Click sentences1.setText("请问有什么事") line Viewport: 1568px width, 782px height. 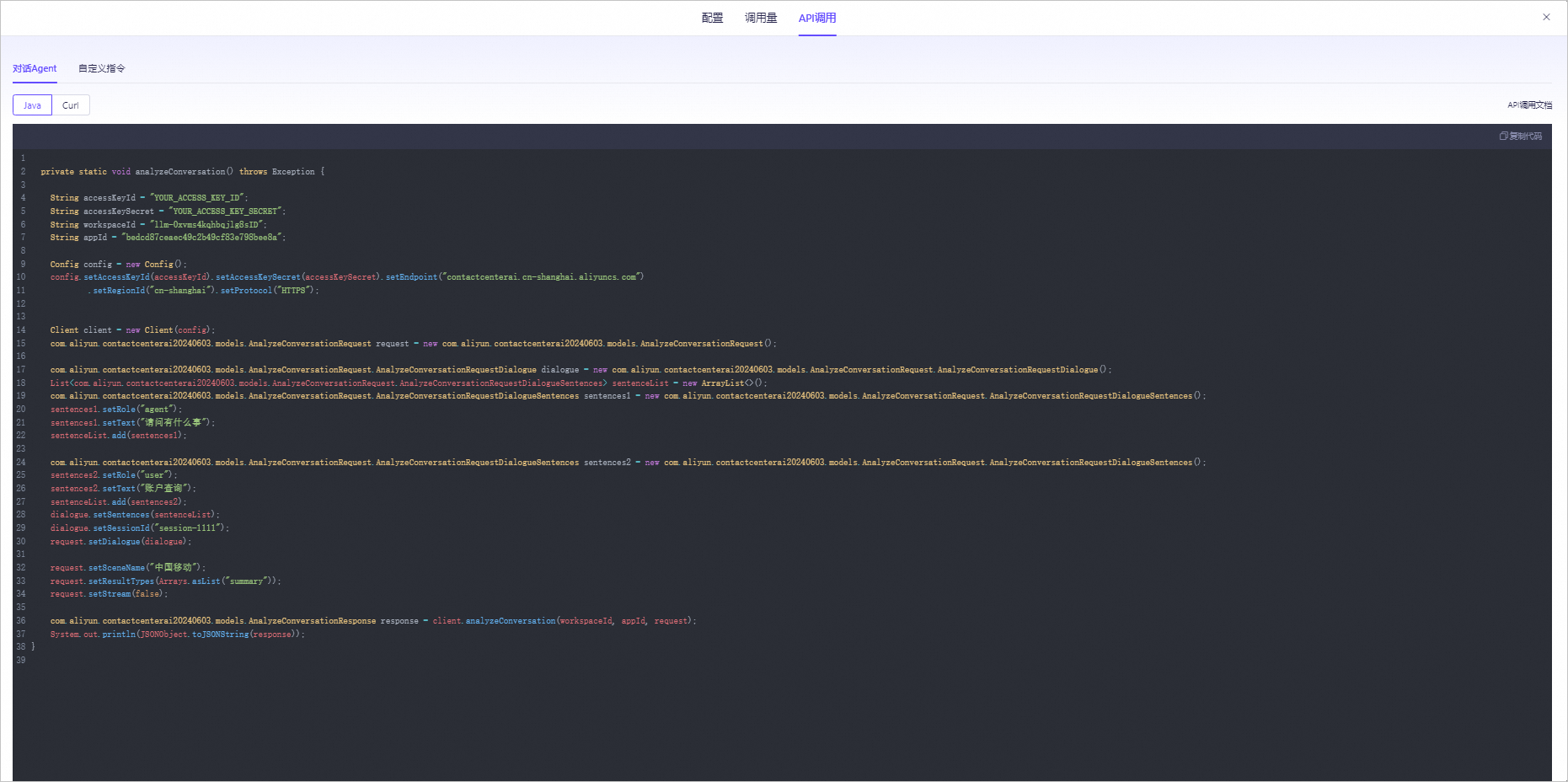pos(132,423)
